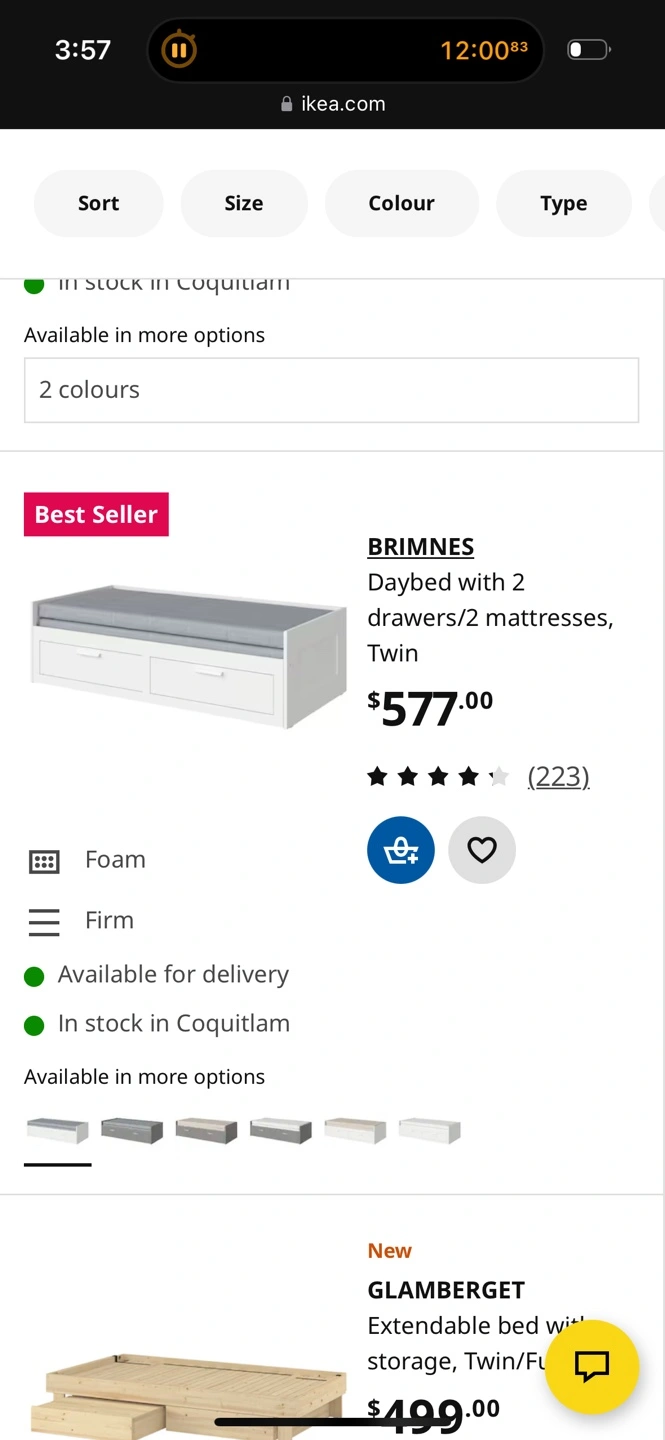Choose the last all-white daybed variant
This screenshot has height=1440, width=665.
(429, 1131)
